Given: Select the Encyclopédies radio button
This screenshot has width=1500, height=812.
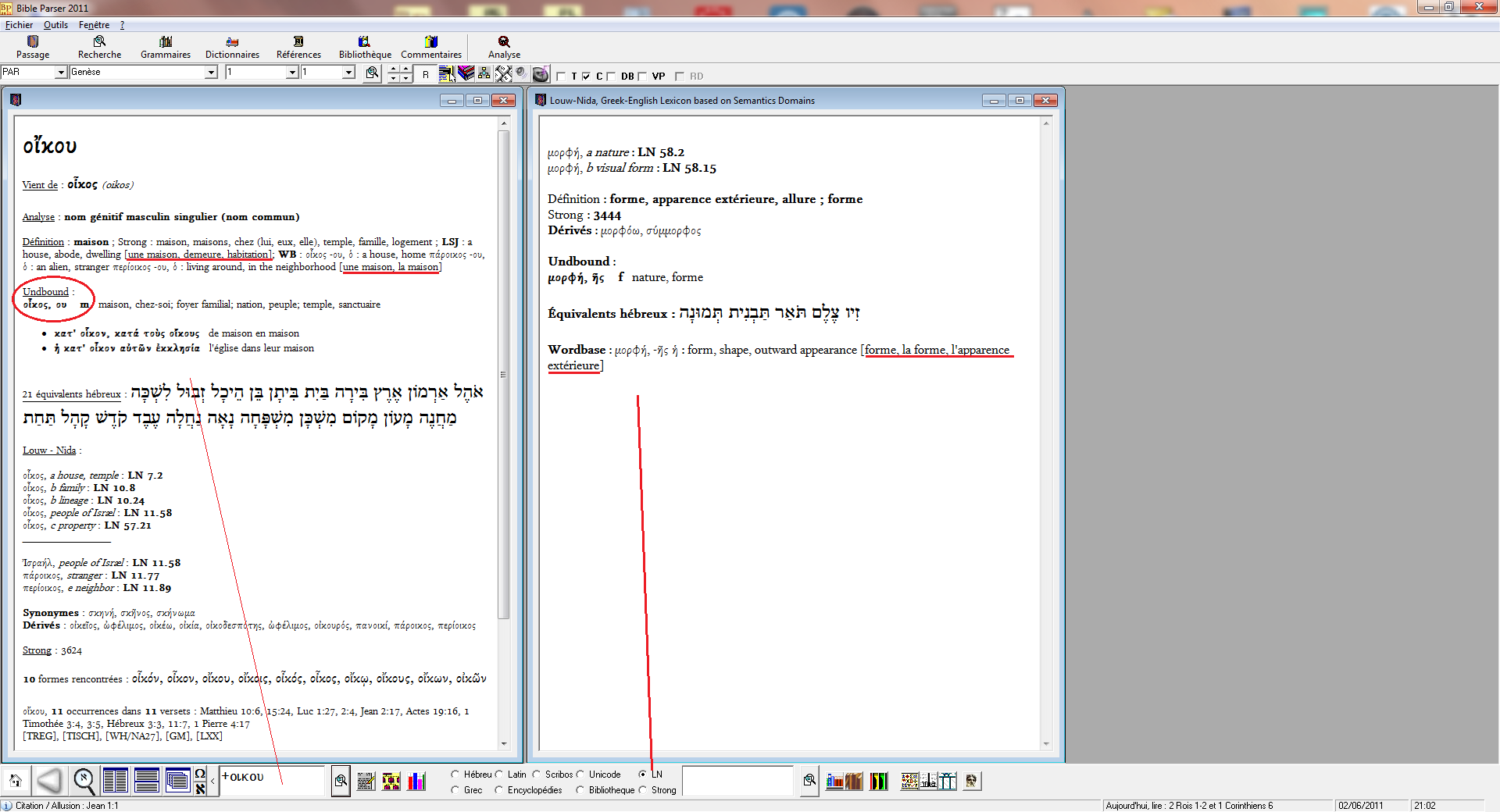Looking at the screenshot, I should [498, 790].
